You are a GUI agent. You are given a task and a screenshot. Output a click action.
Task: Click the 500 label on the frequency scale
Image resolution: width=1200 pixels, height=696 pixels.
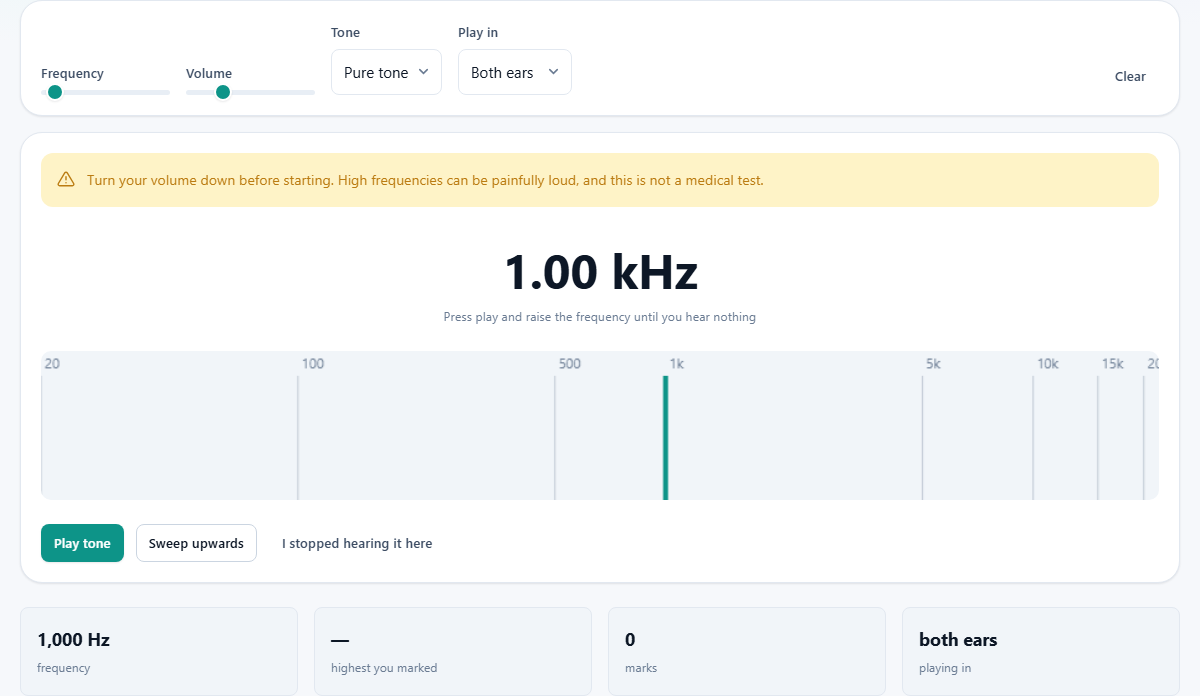pyautogui.click(x=569, y=363)
